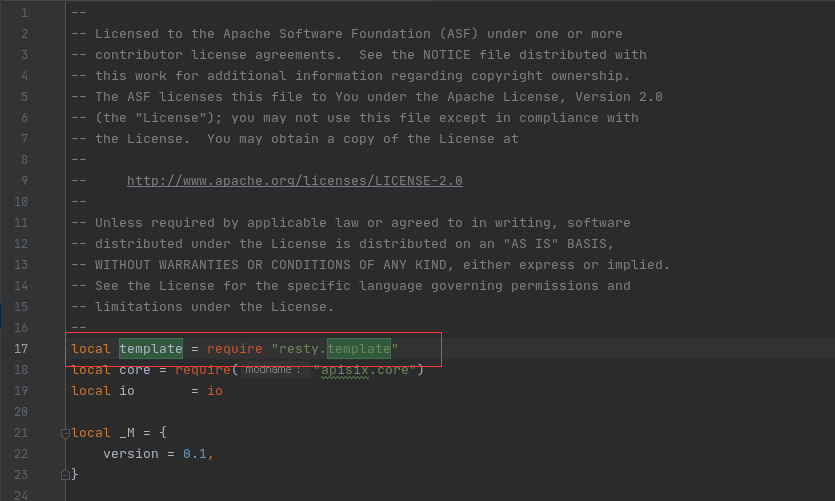This screenshot has width=835, height=501.
Task: Click the "modname :" parameter hint on line 18
Action: point(273,369)
